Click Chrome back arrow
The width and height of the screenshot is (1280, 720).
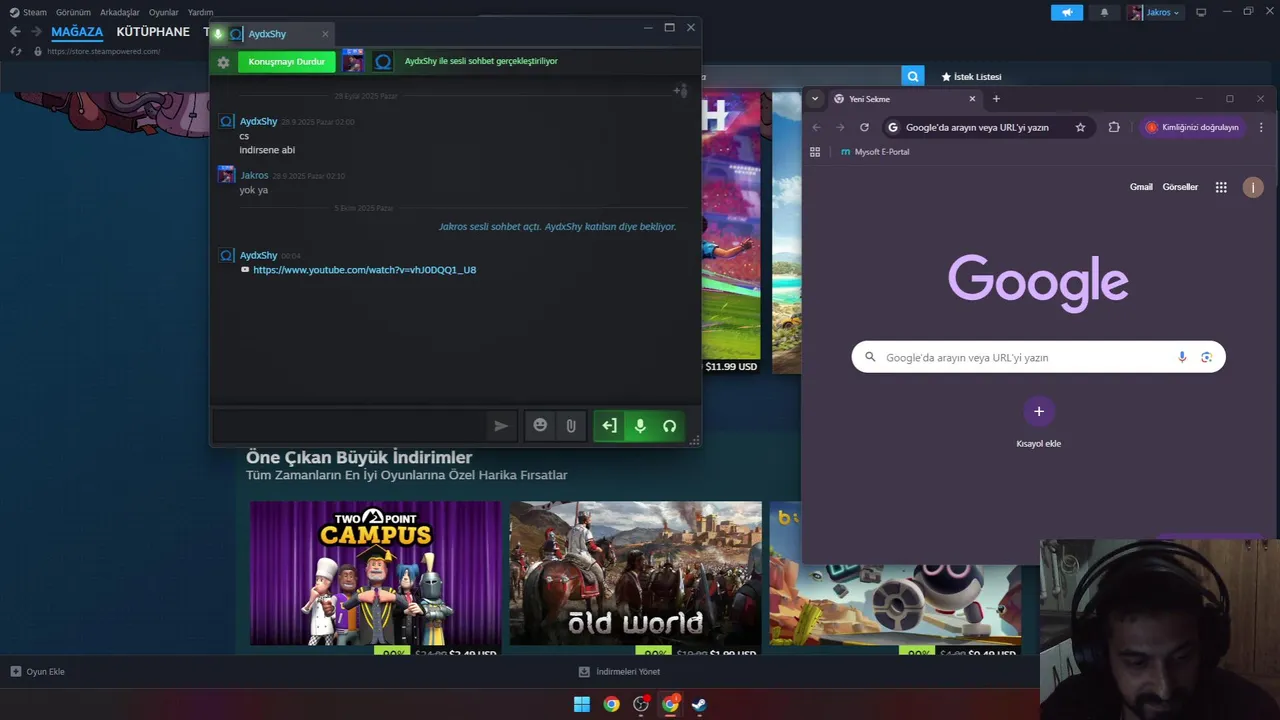point(816,127)
